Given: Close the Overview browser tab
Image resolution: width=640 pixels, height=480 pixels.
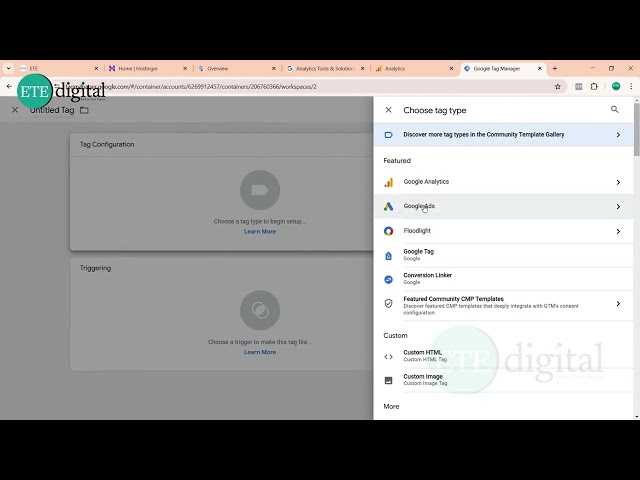Looking at the screenshot, I should tap(274, 69).
